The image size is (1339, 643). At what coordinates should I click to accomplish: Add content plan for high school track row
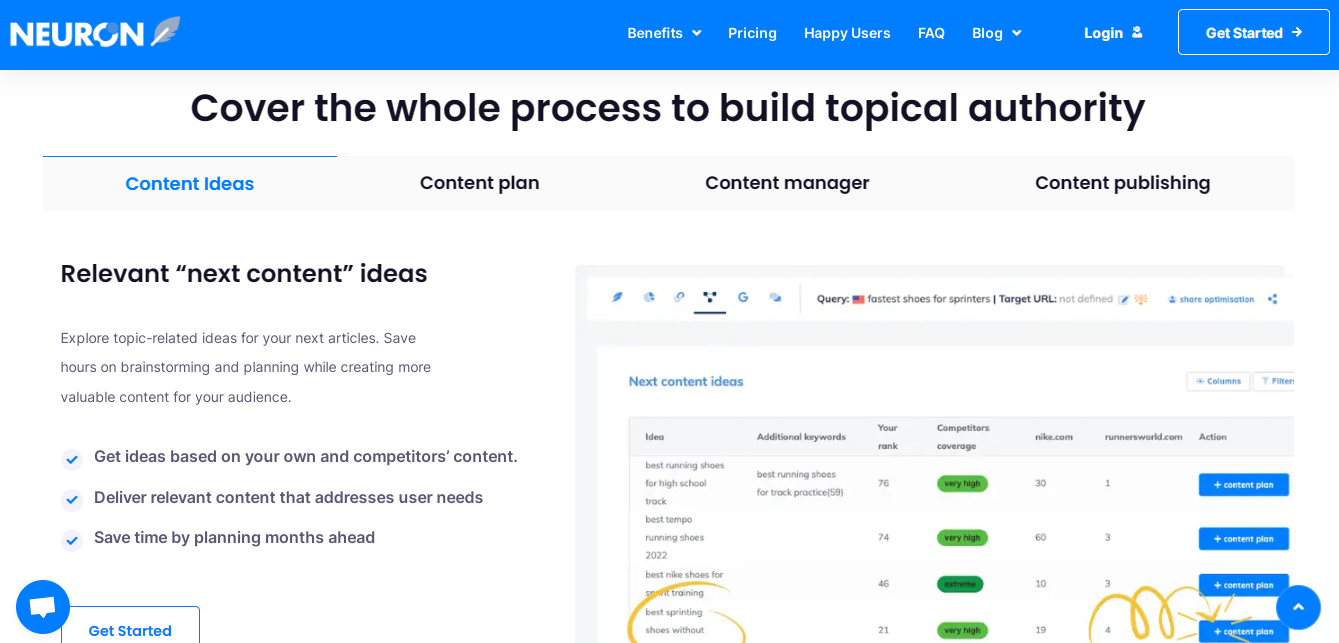tap(1243, 484)
